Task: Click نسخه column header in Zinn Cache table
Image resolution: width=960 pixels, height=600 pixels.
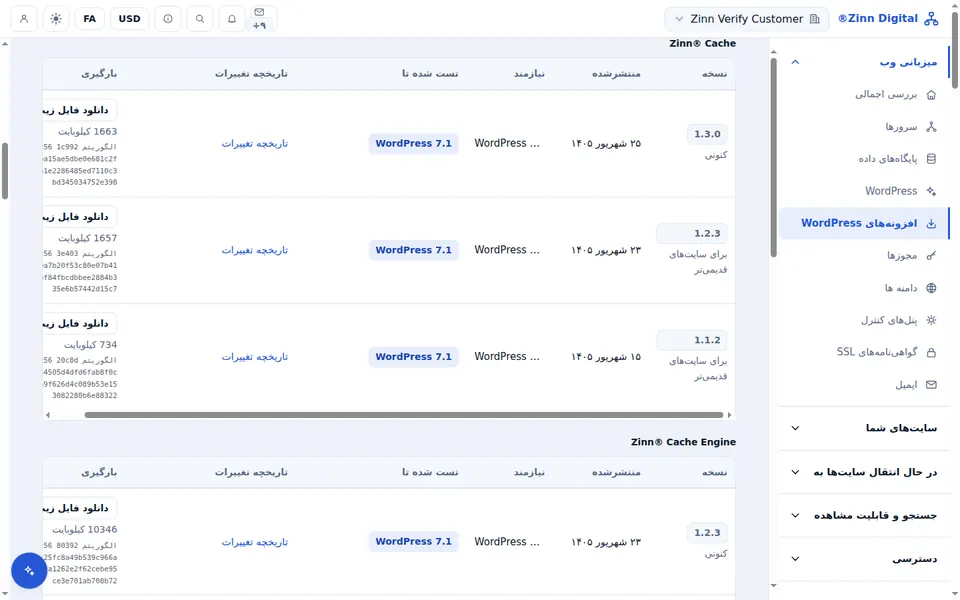Action: [714, 73]
